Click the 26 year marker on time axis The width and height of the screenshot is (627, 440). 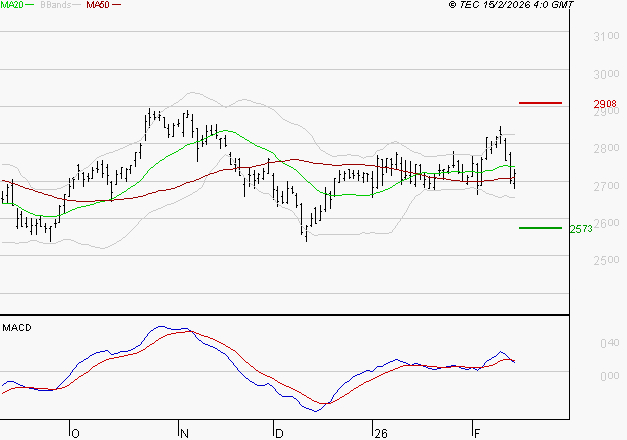[x=381, y=433]
